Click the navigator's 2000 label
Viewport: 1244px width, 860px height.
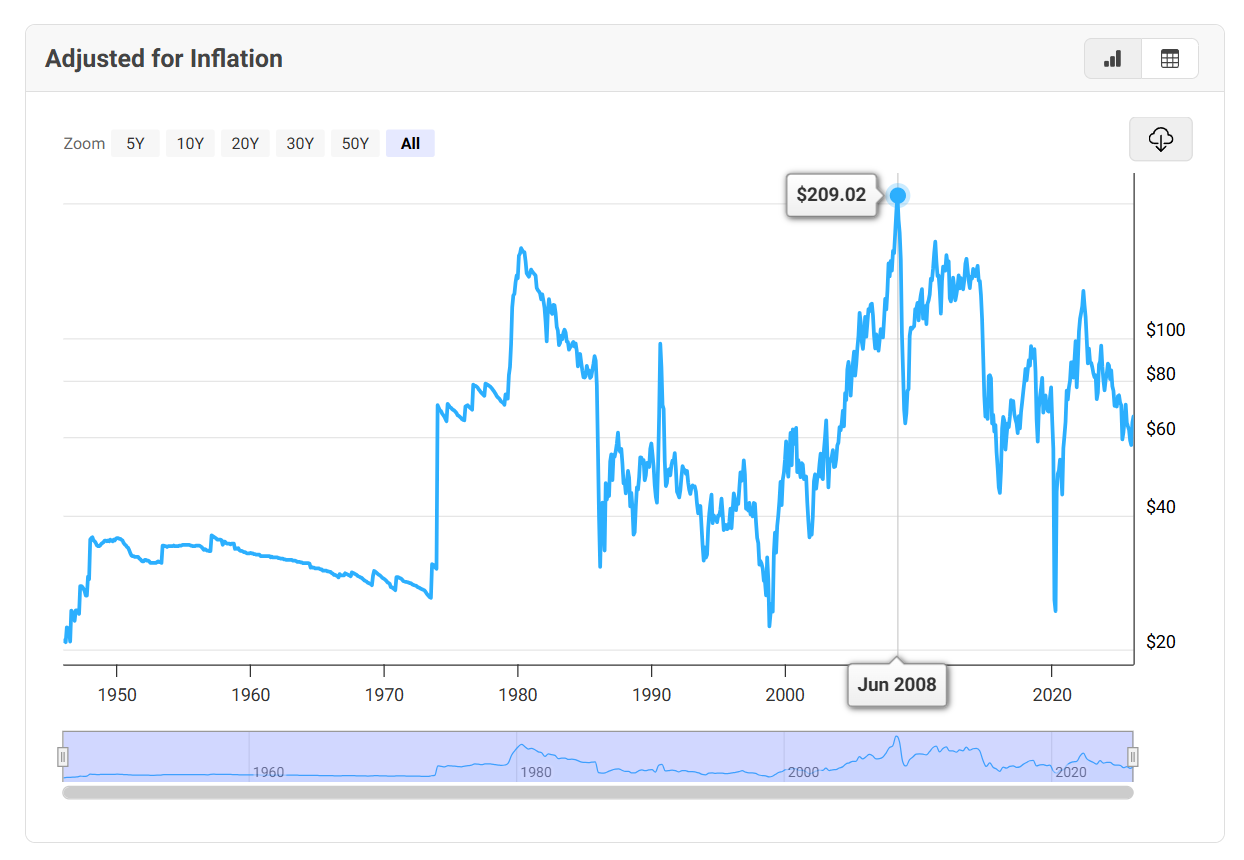[x=803, y=773]
